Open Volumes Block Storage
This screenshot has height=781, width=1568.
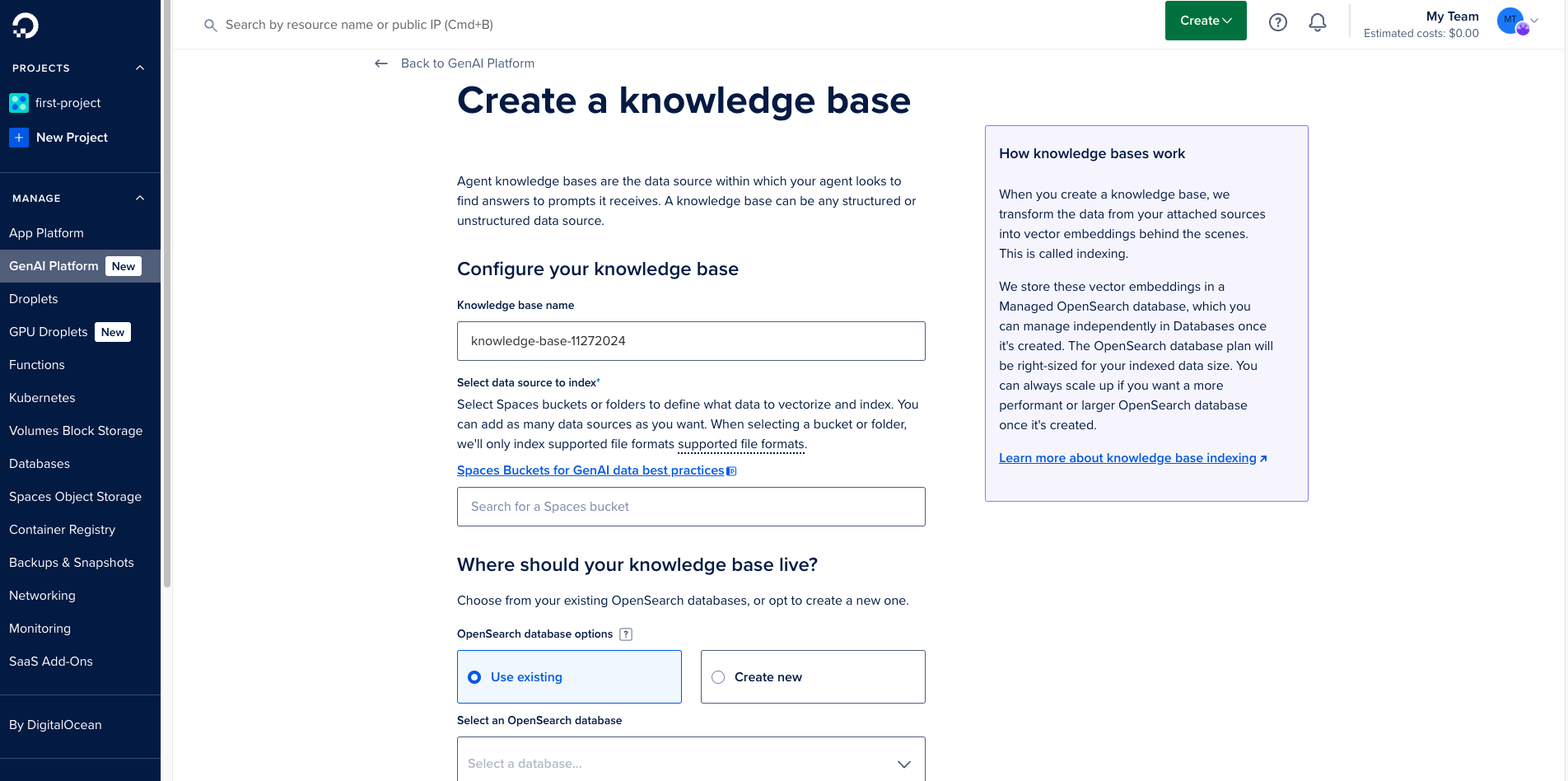pyautogui.click(x=76, y=431)
